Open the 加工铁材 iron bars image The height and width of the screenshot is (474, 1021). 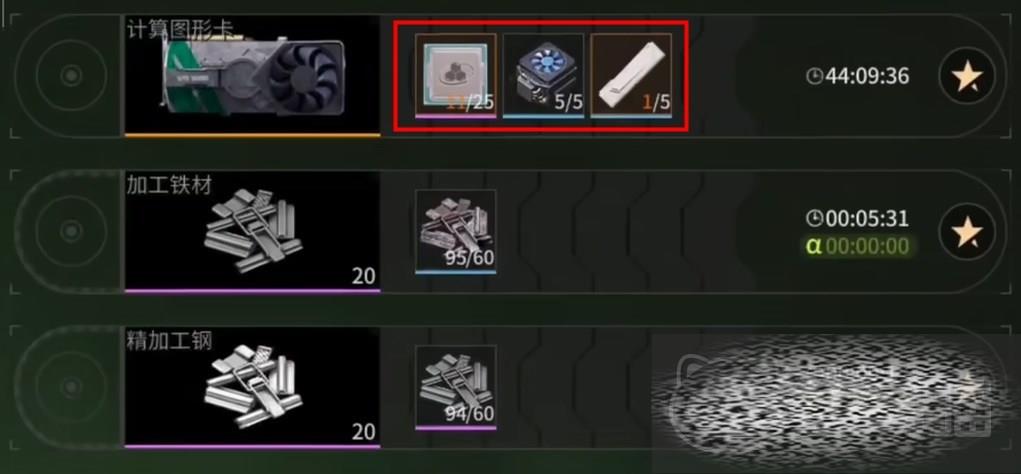[253, 231]
